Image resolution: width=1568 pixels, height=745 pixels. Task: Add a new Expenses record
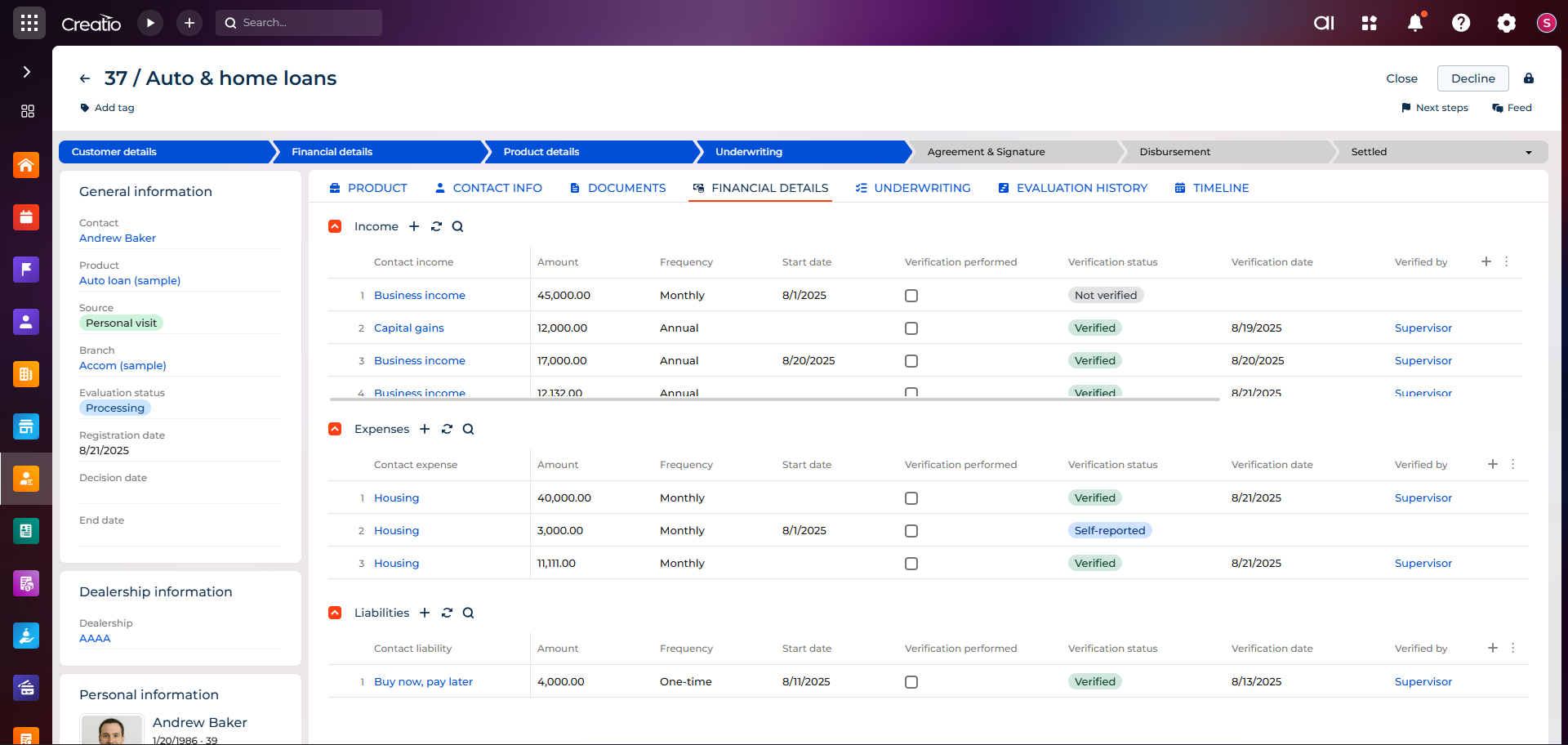[425, 429]
